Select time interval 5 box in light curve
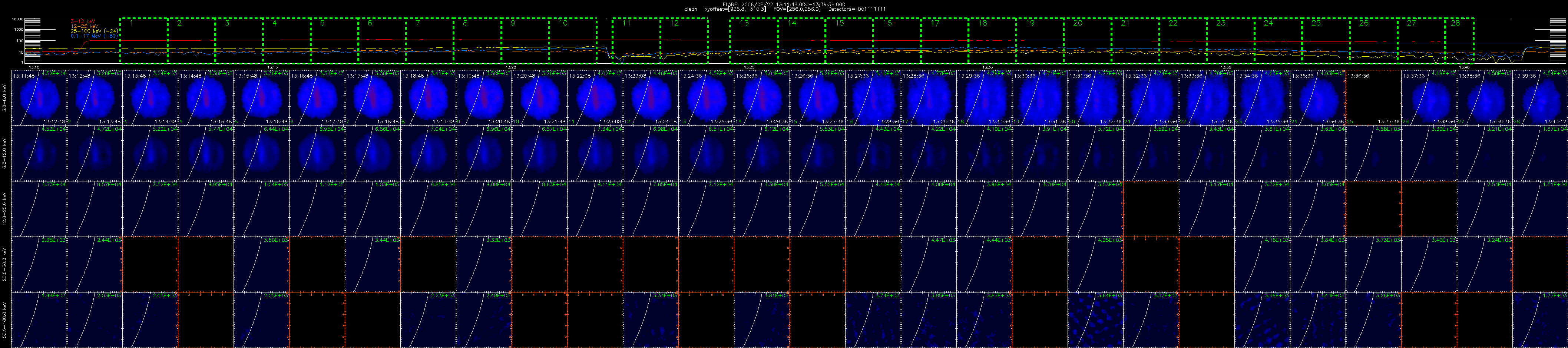The image size is (1568, 348). click(x=334, y=40)
